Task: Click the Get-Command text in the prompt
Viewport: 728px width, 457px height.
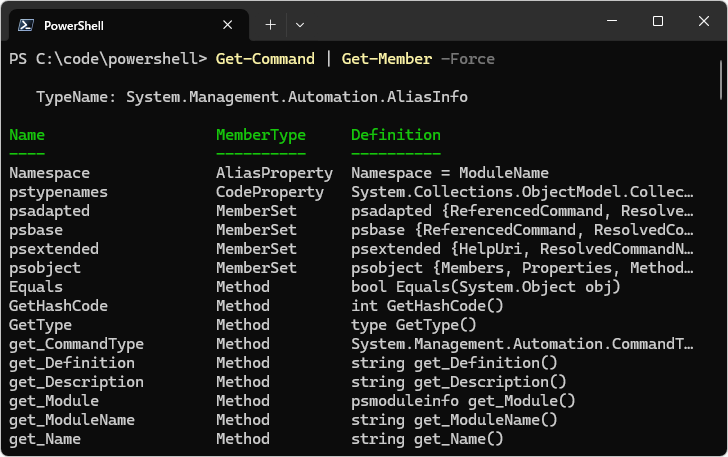Action: click(x=265, y=59)
